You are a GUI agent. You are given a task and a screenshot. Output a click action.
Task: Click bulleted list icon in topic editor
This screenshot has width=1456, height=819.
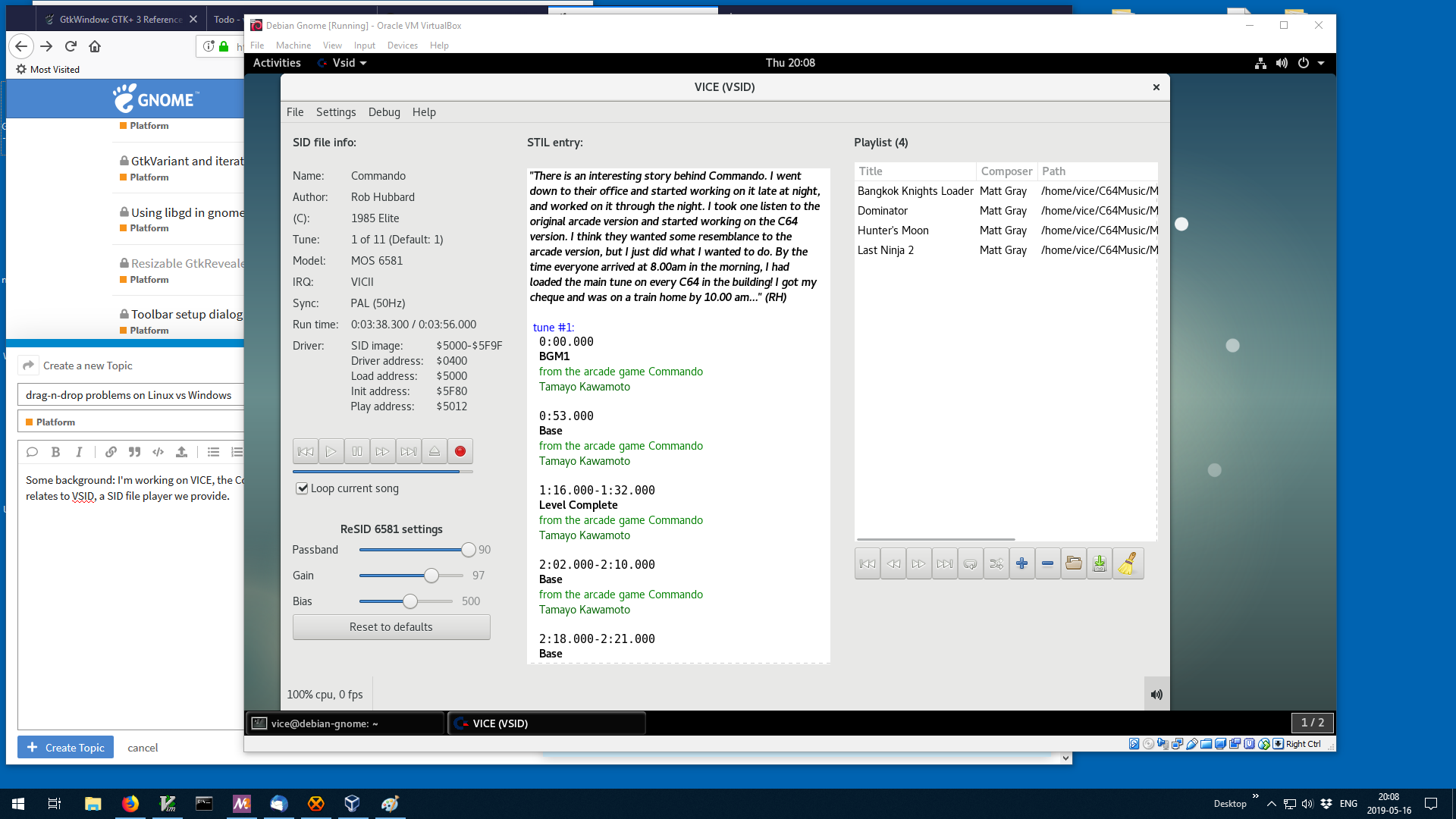[213, 452]
